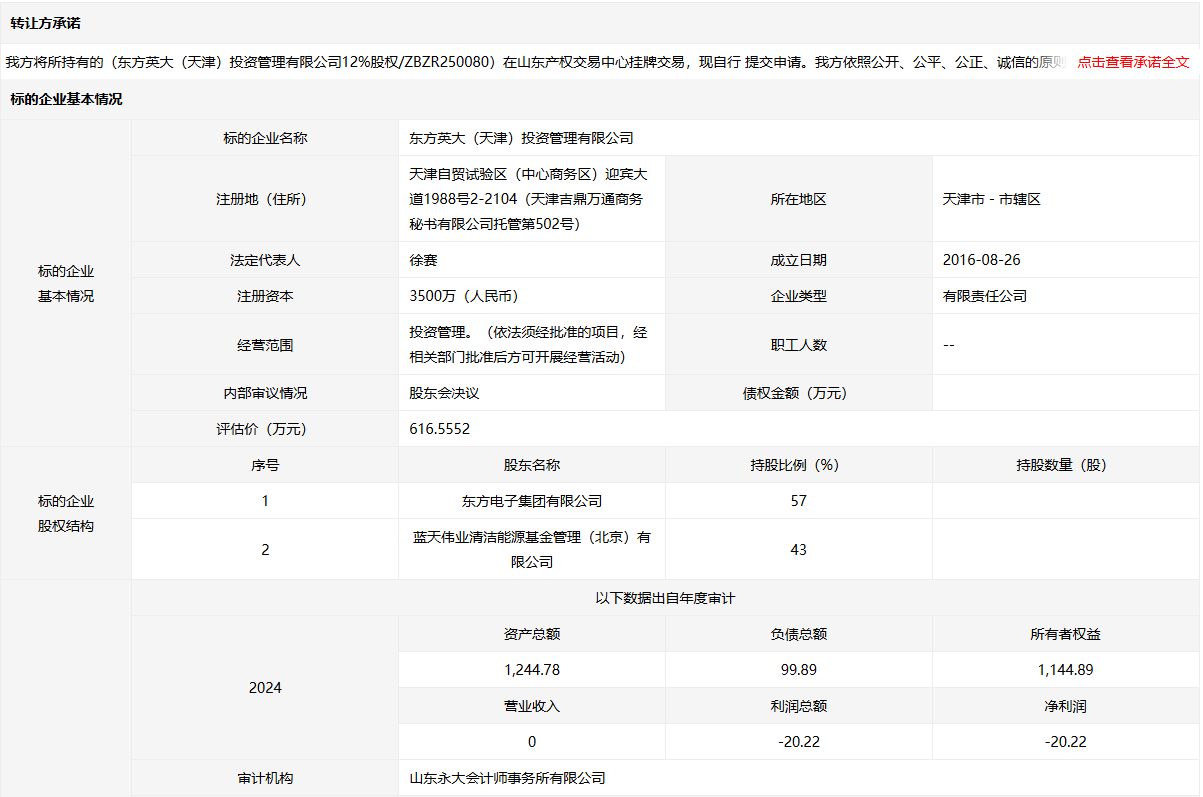The width and height of the screenshot is (1203, 797).
Task: Select total assets figure 1,244.78
Action: coord(531,670)
